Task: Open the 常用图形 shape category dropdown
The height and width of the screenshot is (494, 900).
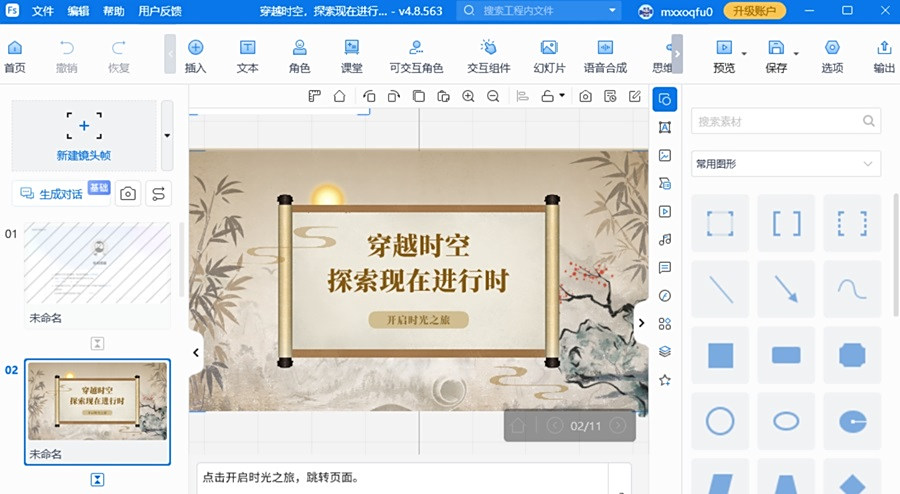Action: [786, 164]
